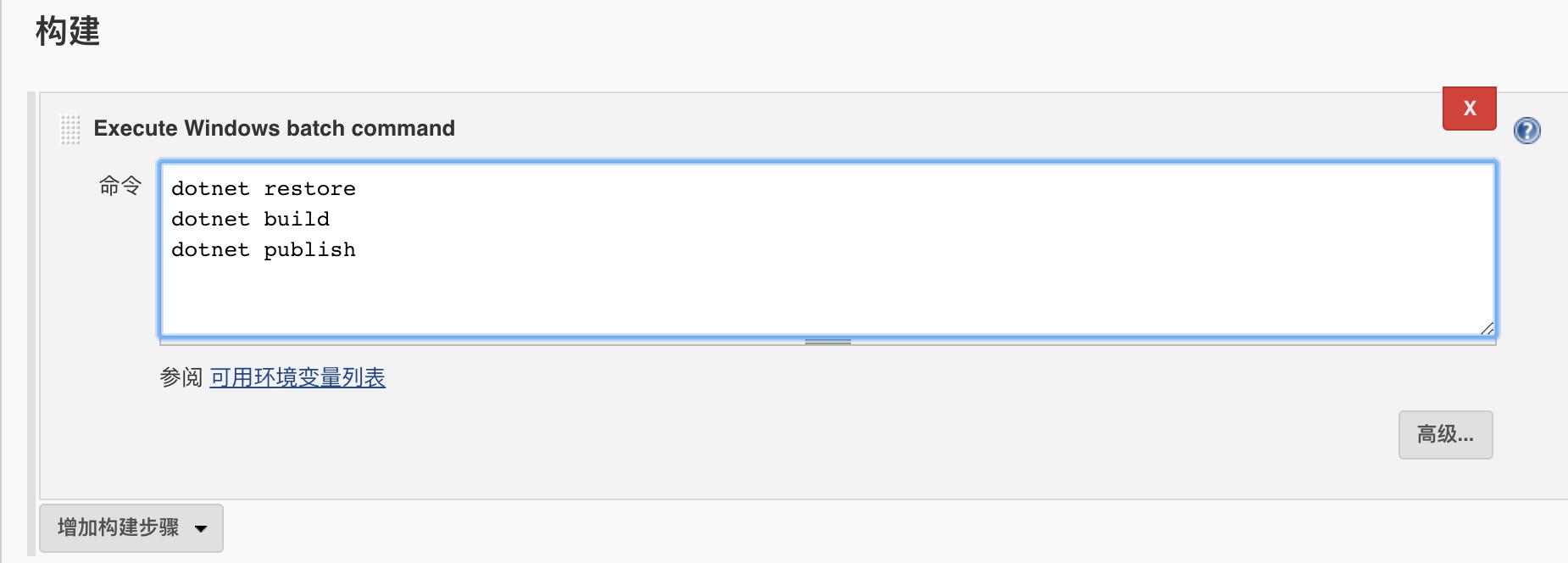1568x563 pixels.
Task: Click the 高级... button
Action: coord(1445,435)
